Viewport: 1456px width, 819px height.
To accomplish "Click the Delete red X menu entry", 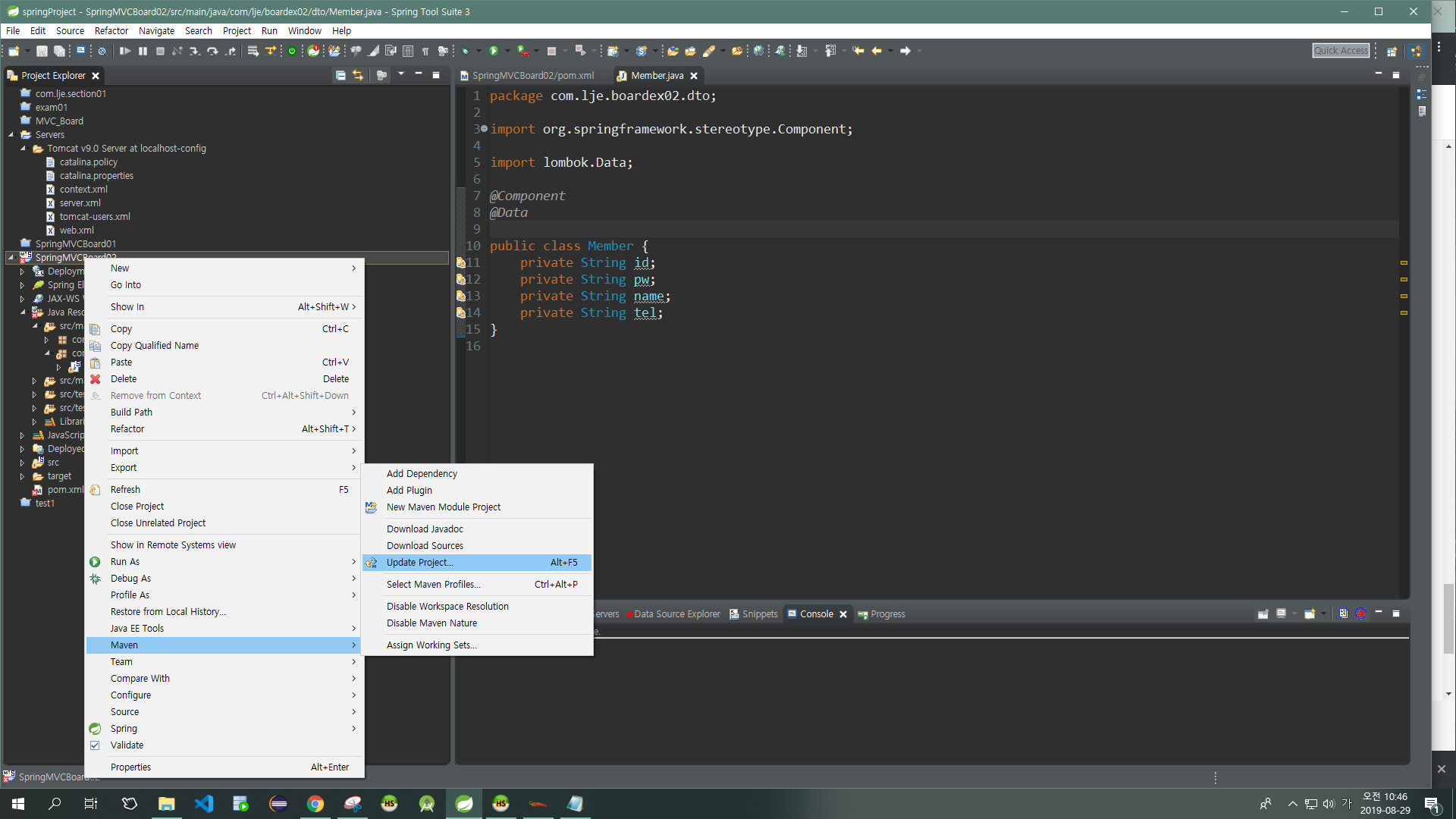I will click(x=124, y=379).
